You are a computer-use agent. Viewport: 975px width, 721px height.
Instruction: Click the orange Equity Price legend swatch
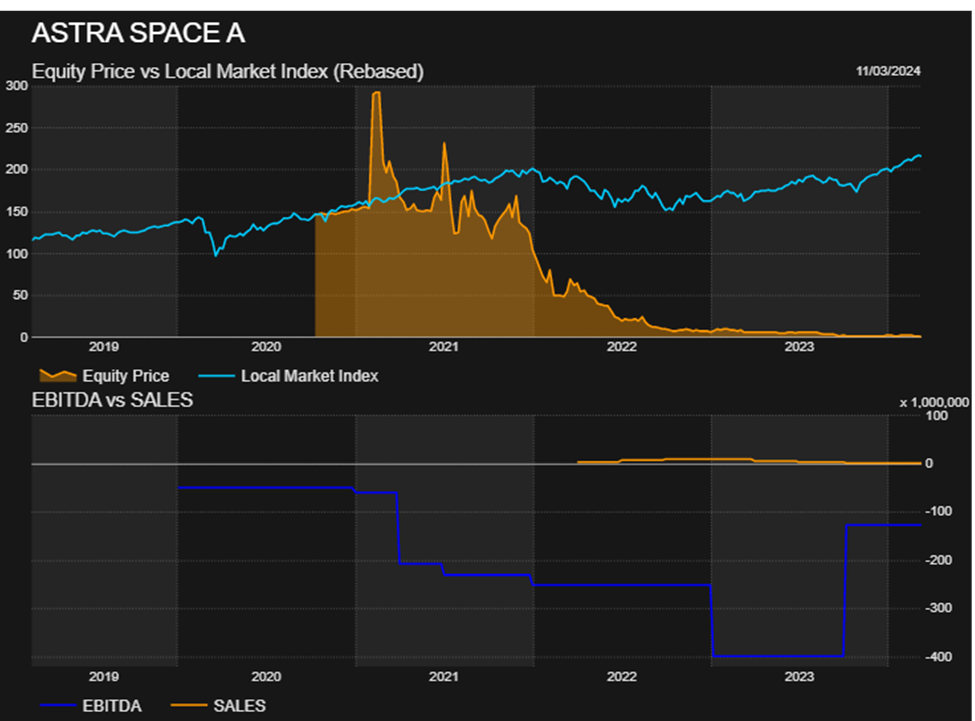coord(58,375)
